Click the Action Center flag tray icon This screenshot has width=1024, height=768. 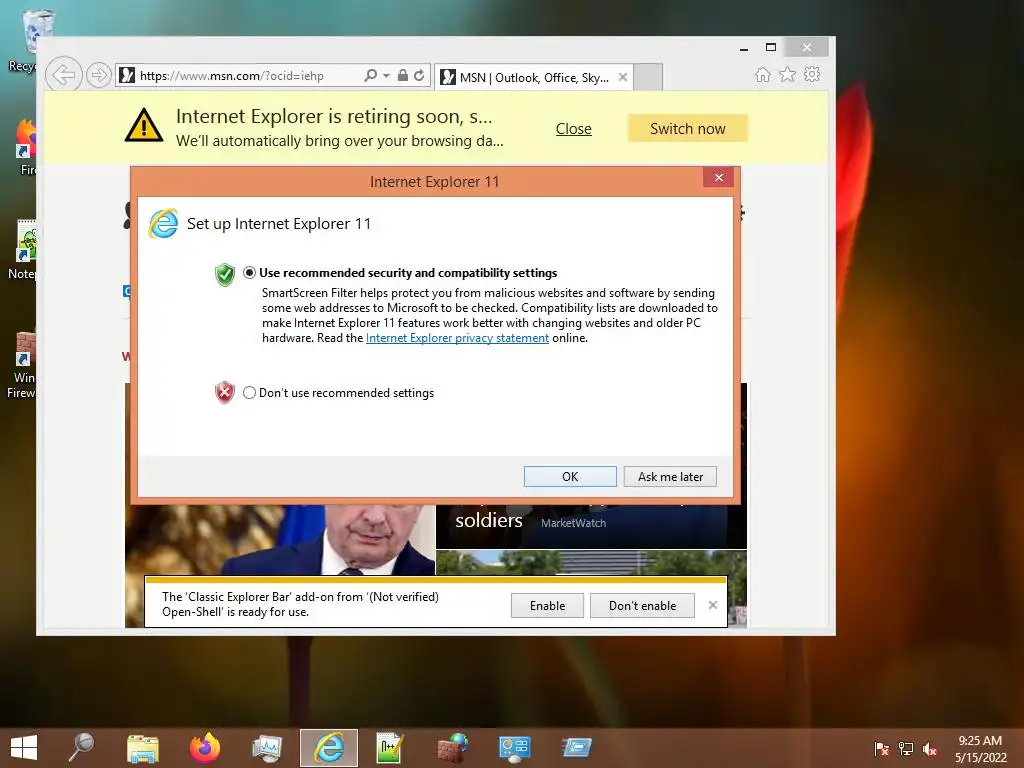tap(882, 749)
